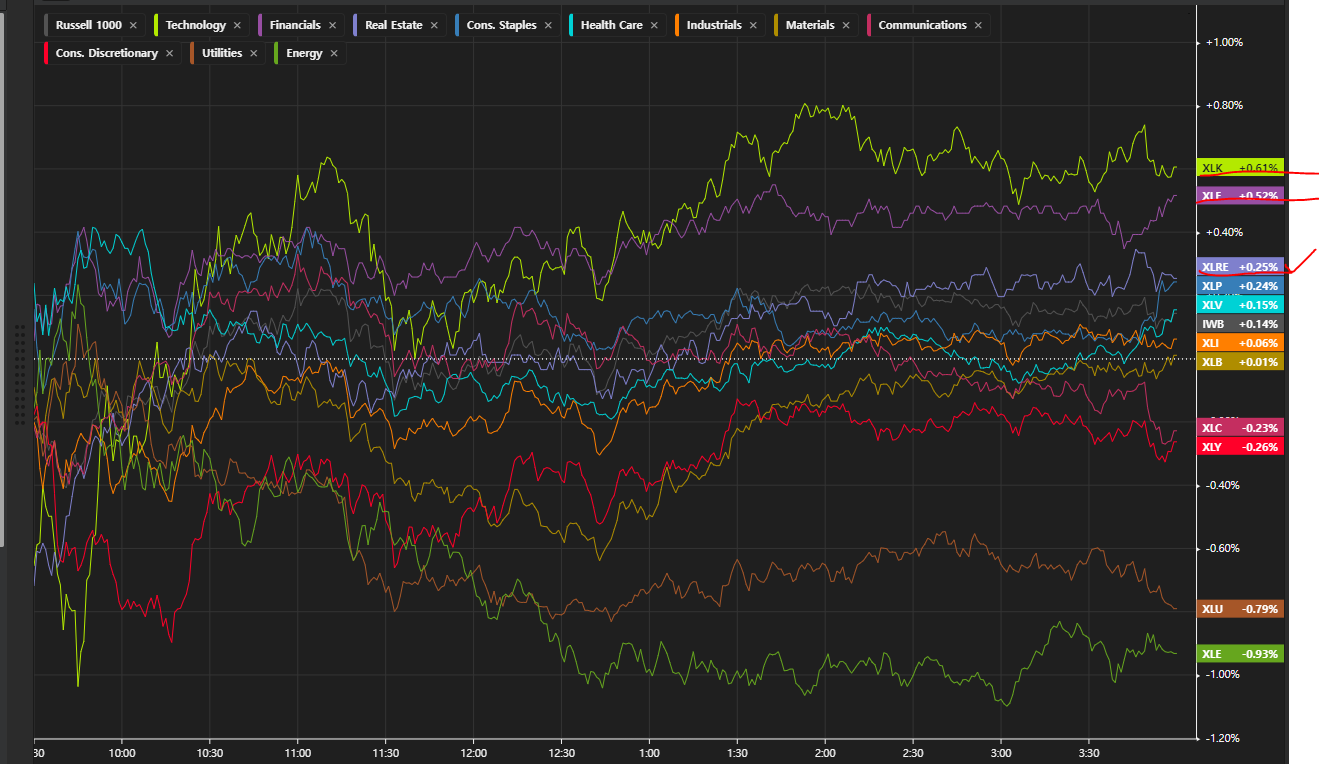Screen dimensions: 1319x764
Task: Click the 12:00 time axis label
Action: (474, 753)
